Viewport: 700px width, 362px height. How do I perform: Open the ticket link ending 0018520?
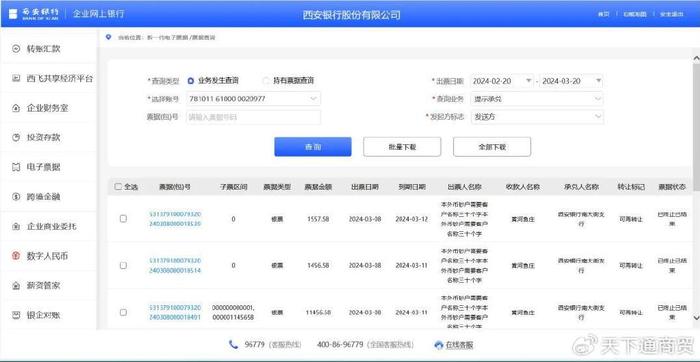click(x=175, y=219)
